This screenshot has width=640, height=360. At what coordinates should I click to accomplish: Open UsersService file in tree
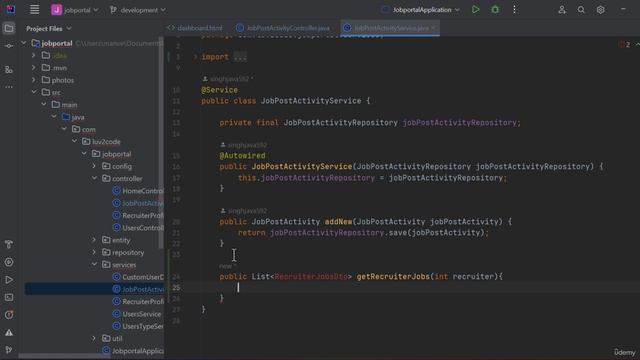point(137,314)
